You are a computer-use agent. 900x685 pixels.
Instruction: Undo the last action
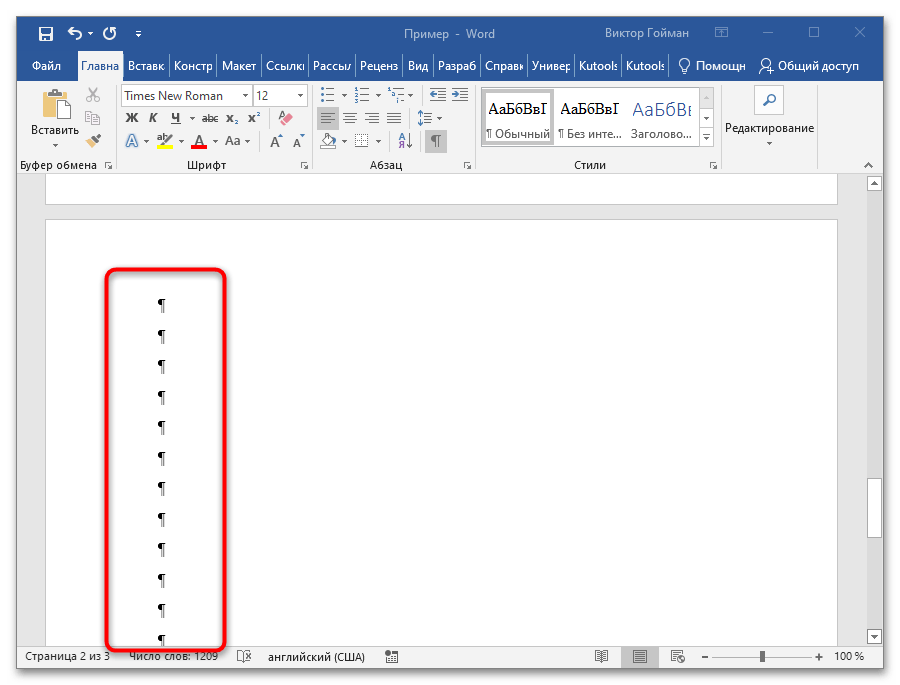click(75, 33)
